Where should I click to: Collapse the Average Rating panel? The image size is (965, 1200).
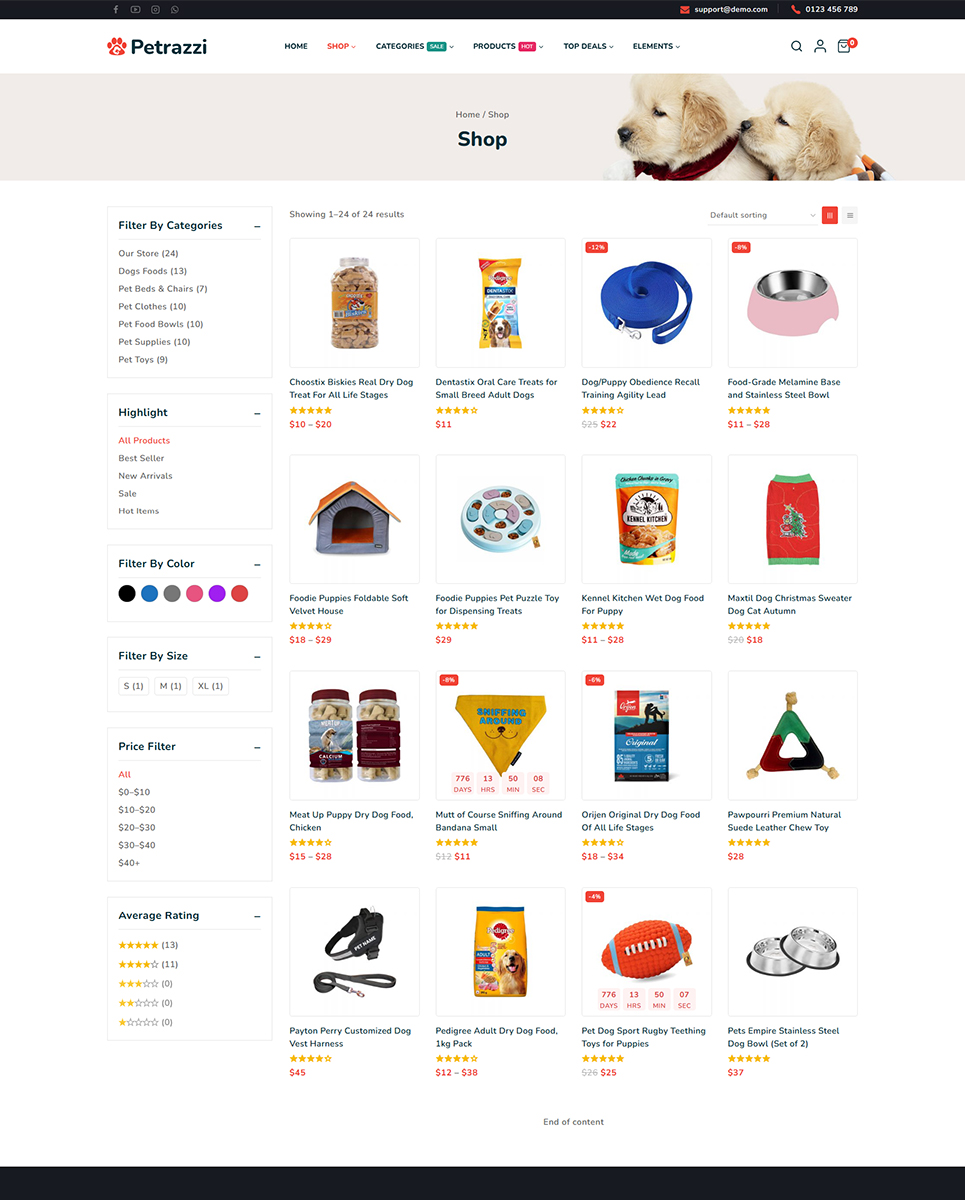[257, 916]
